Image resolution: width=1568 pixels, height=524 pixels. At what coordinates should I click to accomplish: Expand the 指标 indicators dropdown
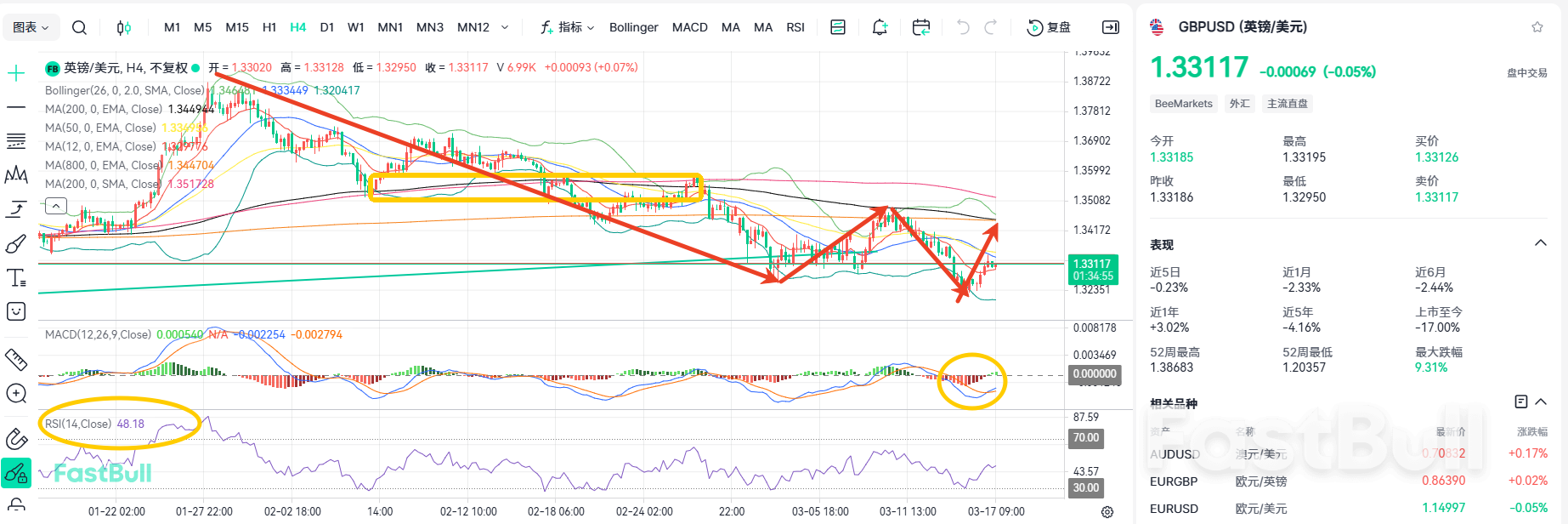(568, 27)
